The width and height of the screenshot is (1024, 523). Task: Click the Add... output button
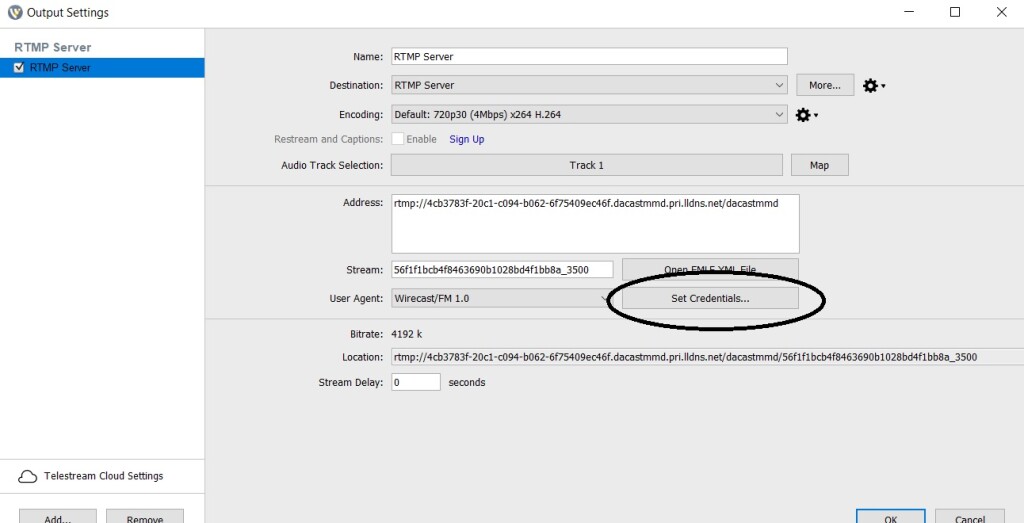click(x=58, y=516)
